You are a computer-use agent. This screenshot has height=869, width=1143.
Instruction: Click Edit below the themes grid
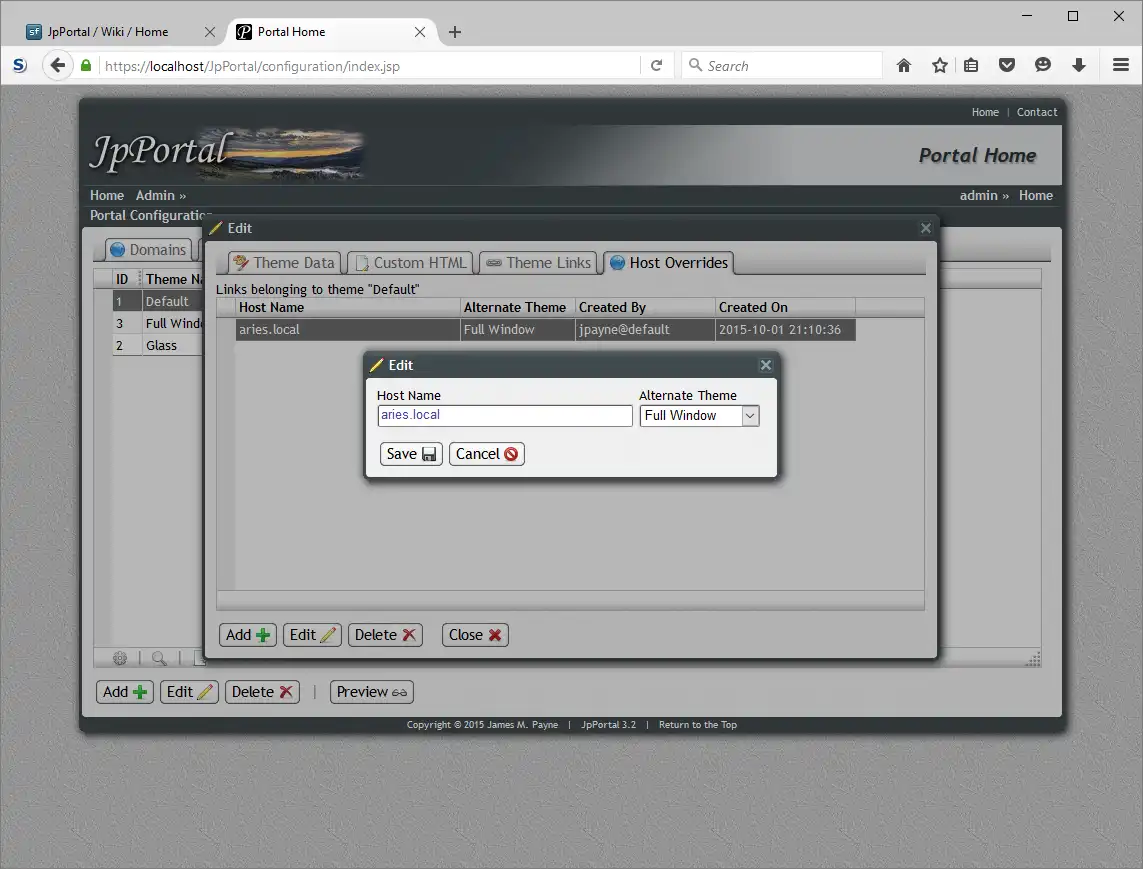[189, 692]
